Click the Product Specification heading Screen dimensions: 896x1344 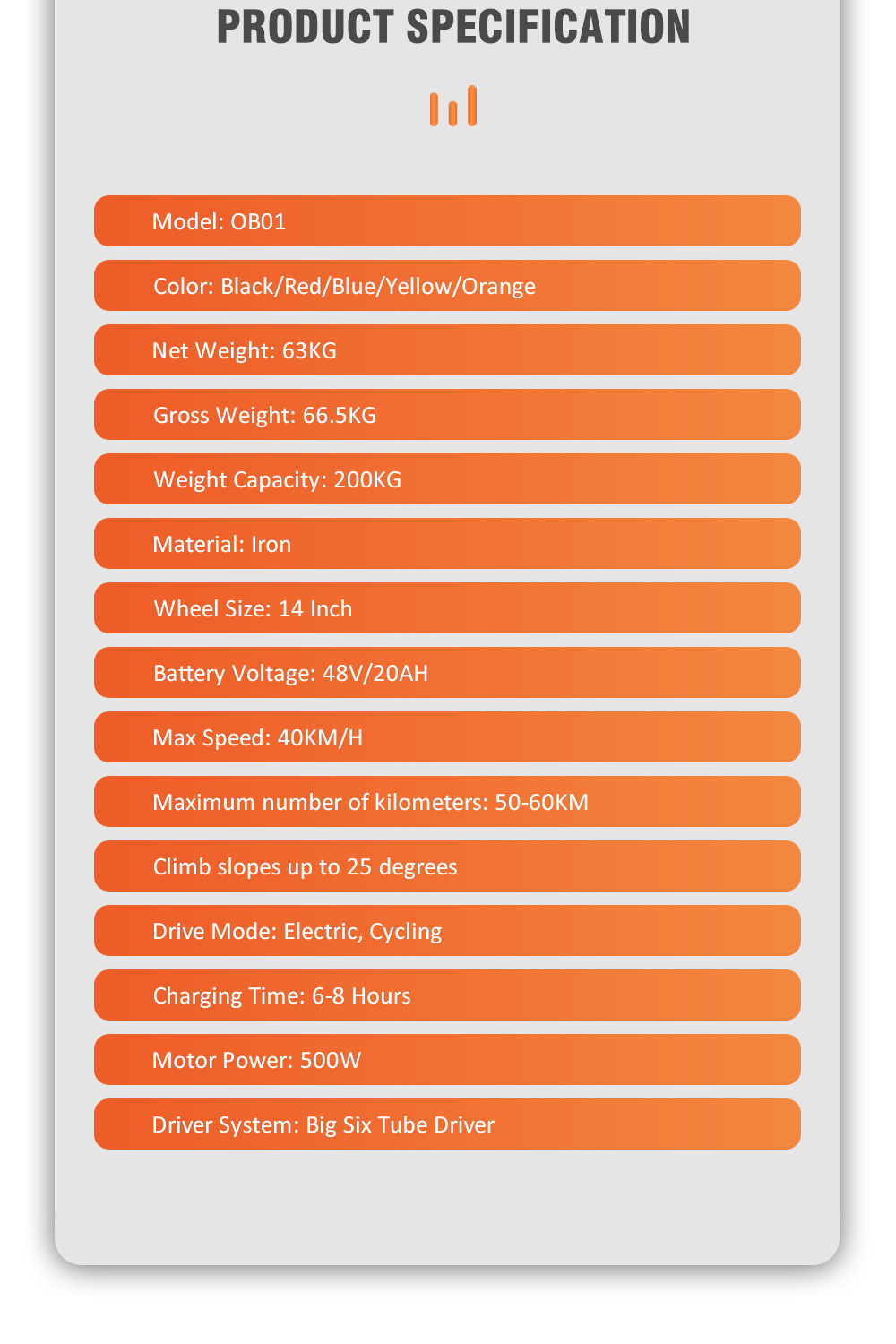point(453,26)
